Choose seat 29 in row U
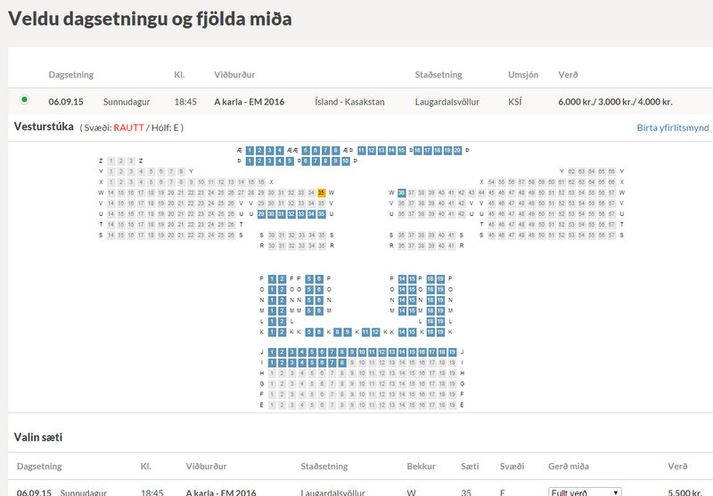713x496 pixels. click(x=261, y=214)
